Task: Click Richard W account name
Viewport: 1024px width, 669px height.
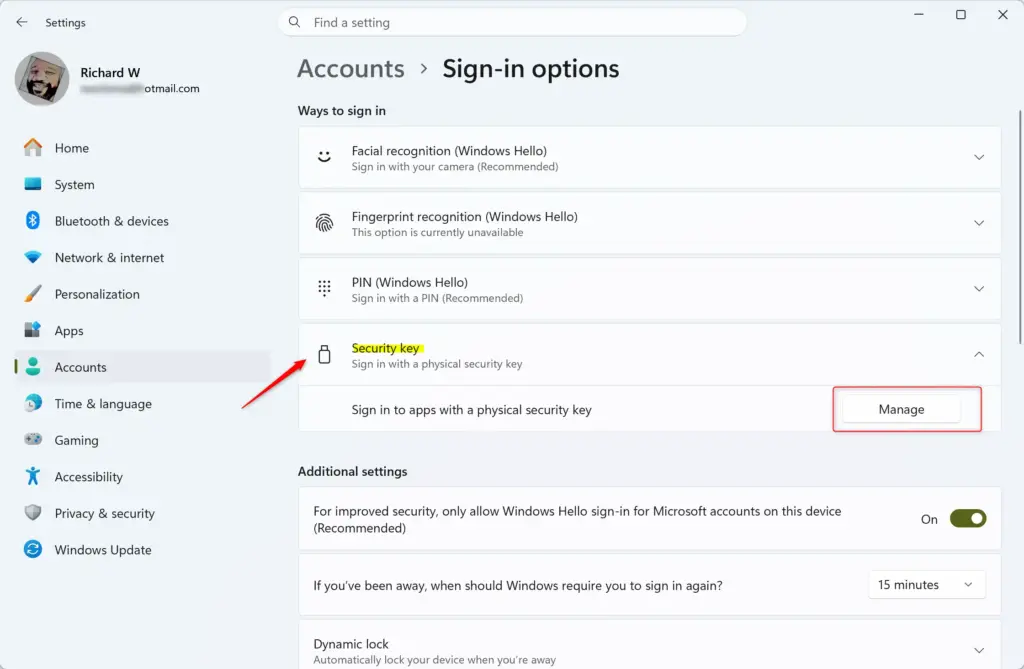Action: pyautogui.click(x=110, y=73)
